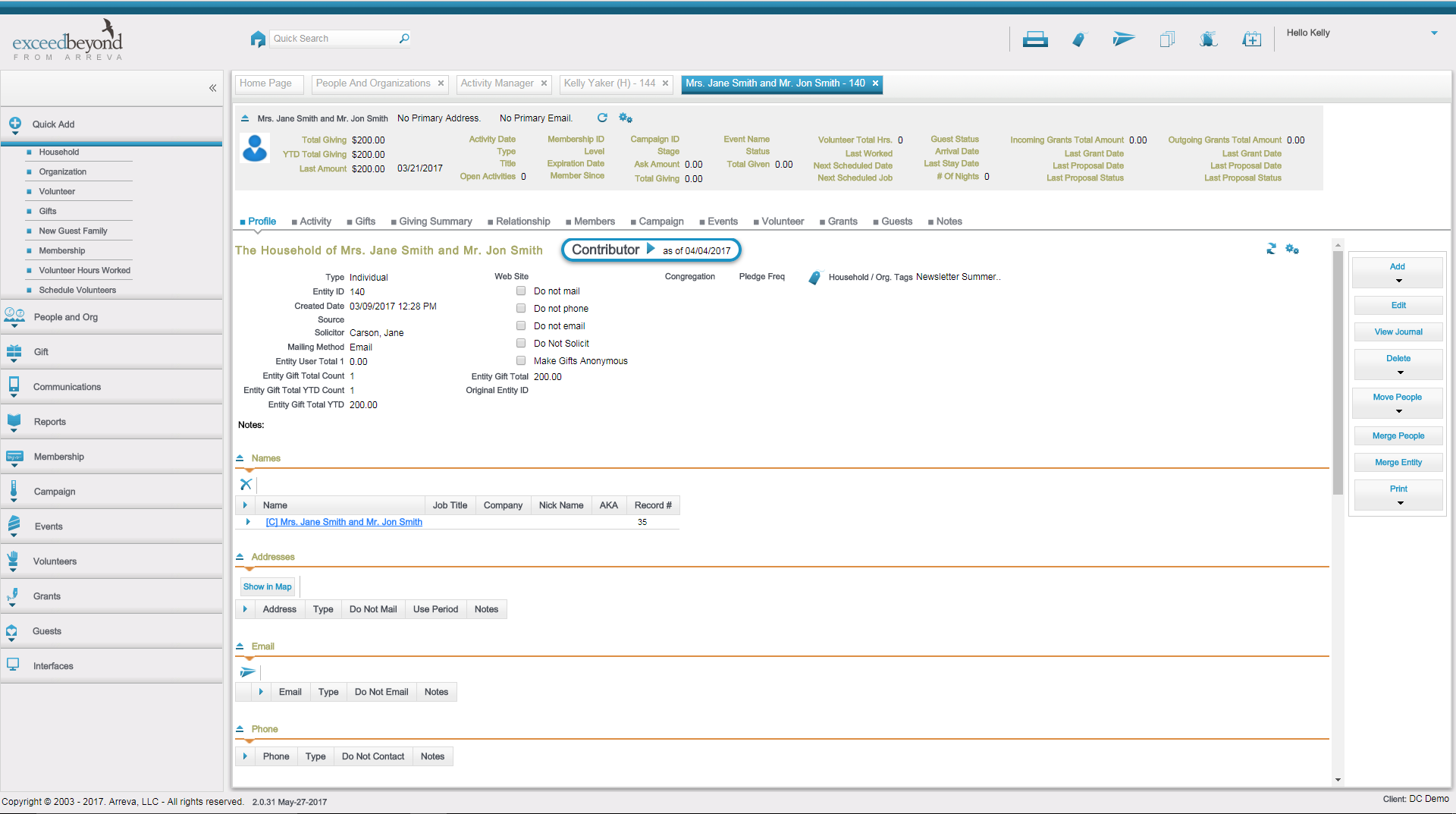Click the refresh icon in the header summary
The width and height of the screenshot is (1456, 814).
pyautogui.click(x=602, y=118)
